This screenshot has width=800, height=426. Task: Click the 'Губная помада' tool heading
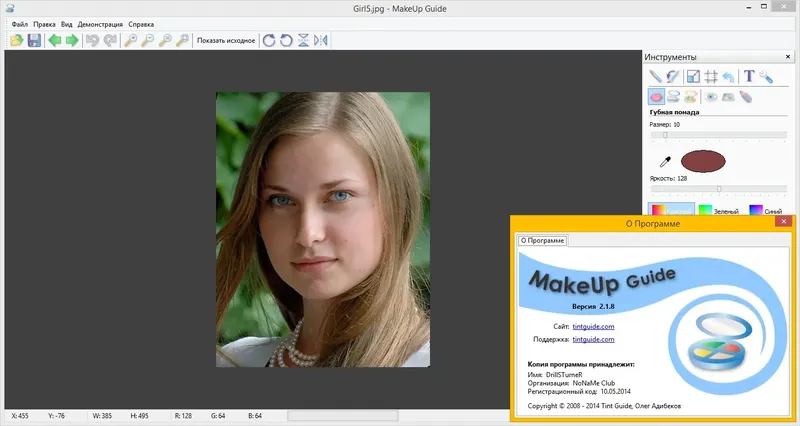coord(674,112)
